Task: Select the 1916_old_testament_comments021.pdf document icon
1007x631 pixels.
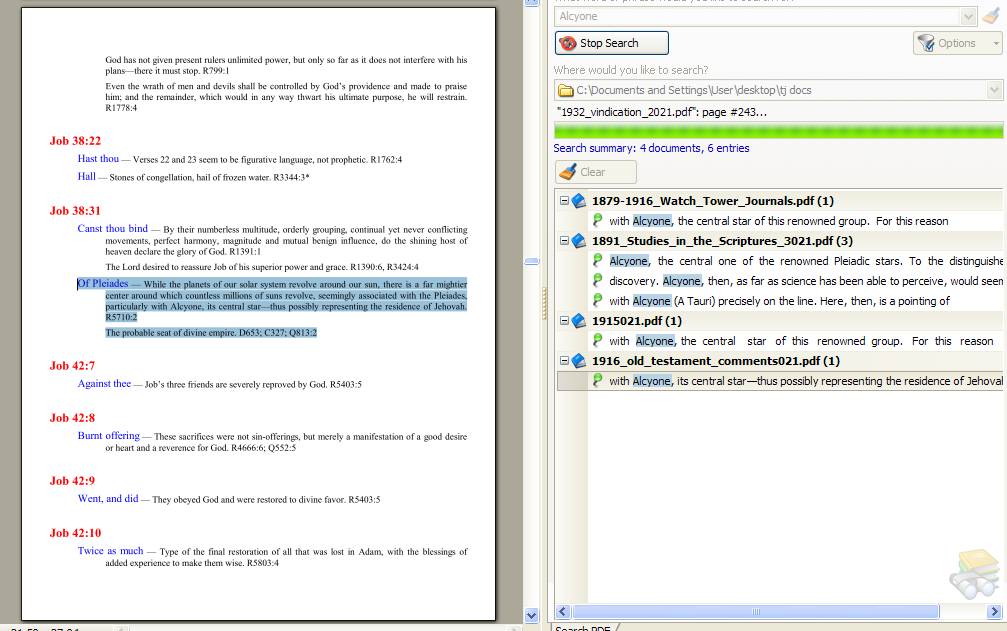Action: coord(579,361)
